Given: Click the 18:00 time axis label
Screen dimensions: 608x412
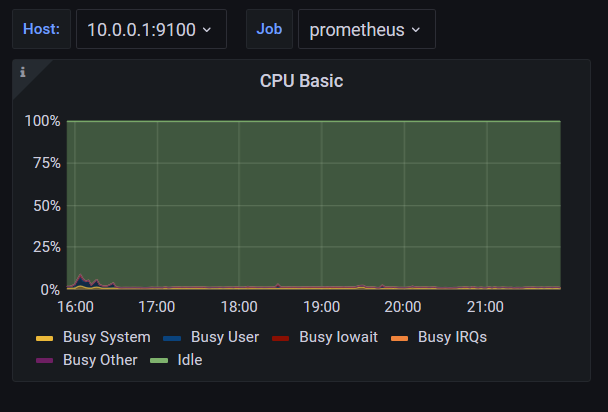Looking at the screenshot, I should coord(239,307).
